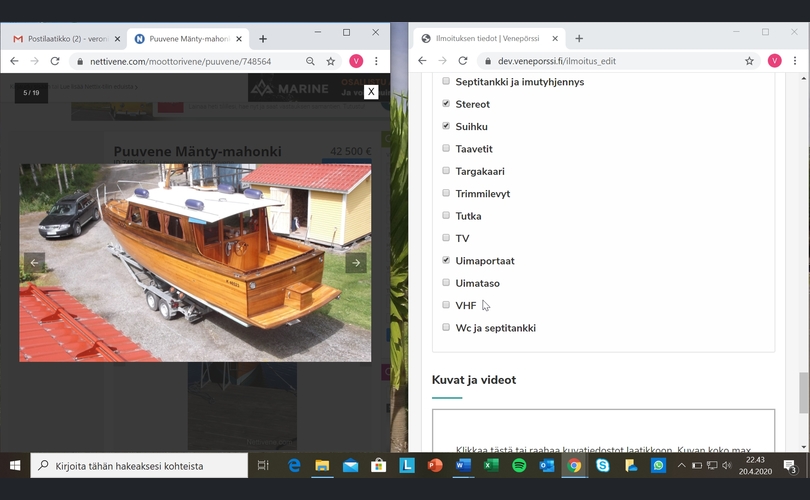Check the Wc ja septitankki checkbox

click(x=446, y=327)
